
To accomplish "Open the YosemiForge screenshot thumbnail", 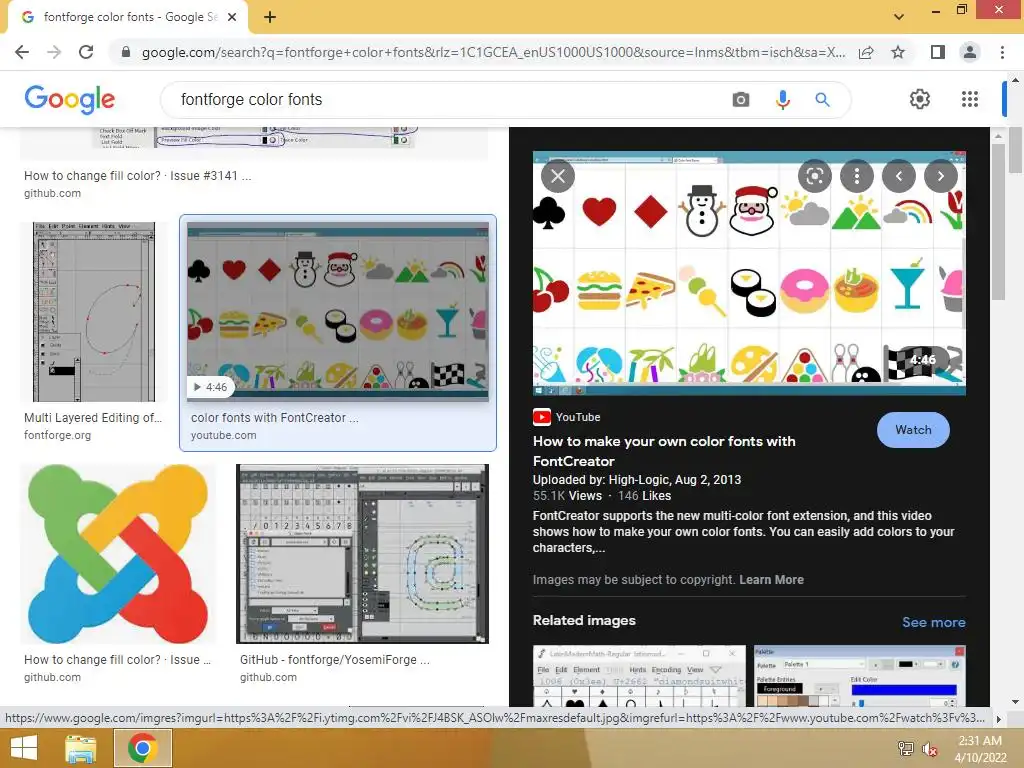I will point(362,554).
